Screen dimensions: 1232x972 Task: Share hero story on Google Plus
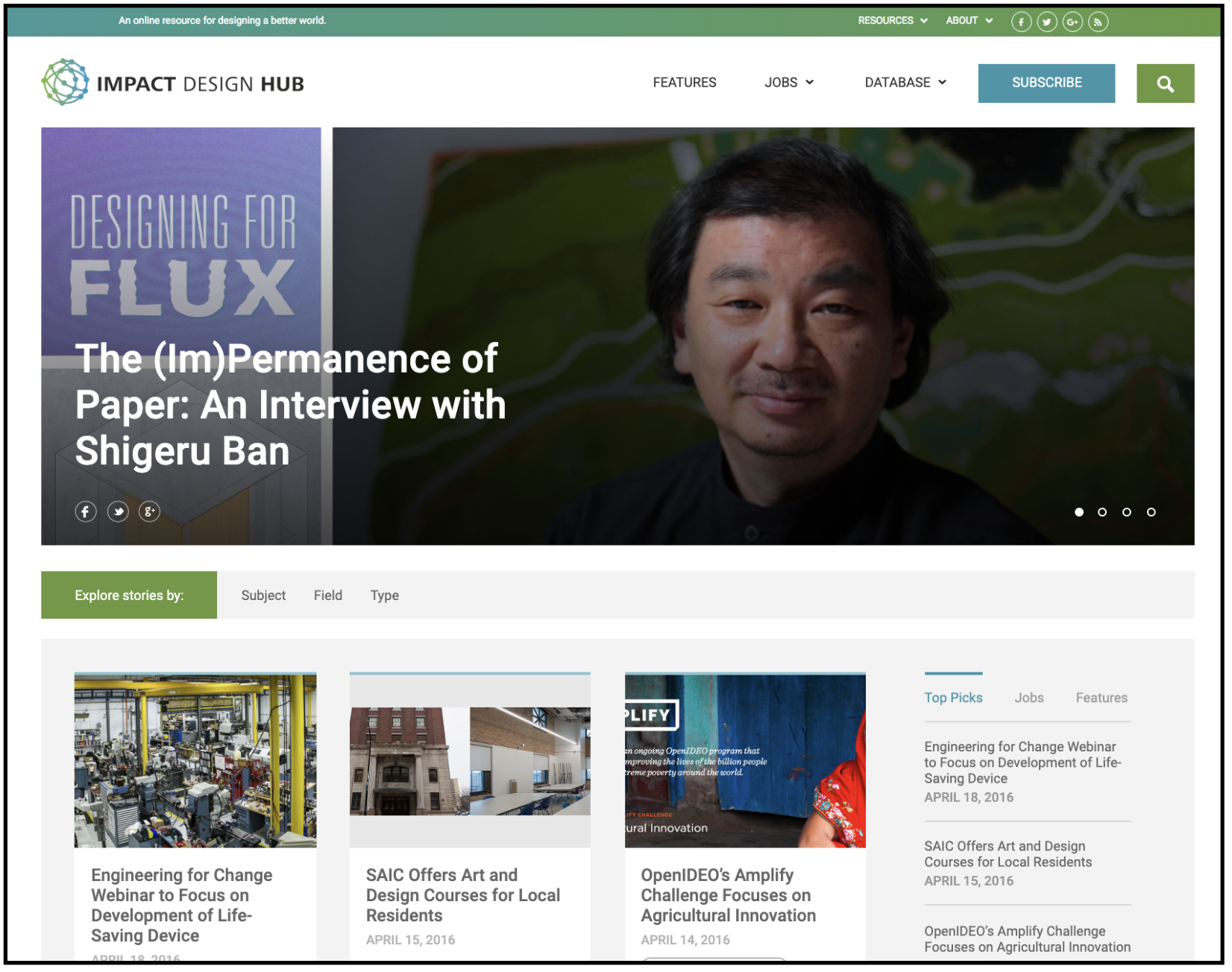150,513
